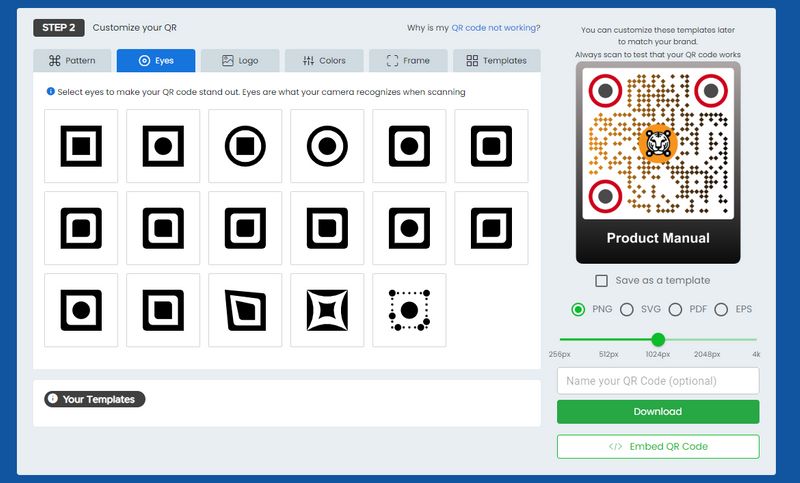Choose the skewed distorted square eye
The height and width of the screenshot is (483, 800).
[x=245, y=310]
